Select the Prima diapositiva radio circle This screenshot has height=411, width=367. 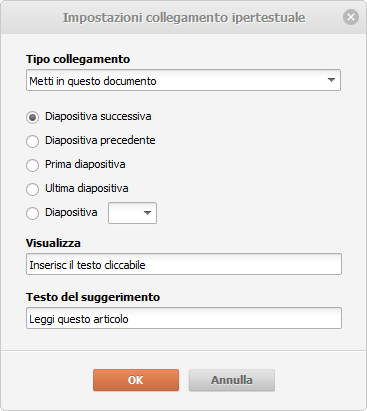pos(32,165)
